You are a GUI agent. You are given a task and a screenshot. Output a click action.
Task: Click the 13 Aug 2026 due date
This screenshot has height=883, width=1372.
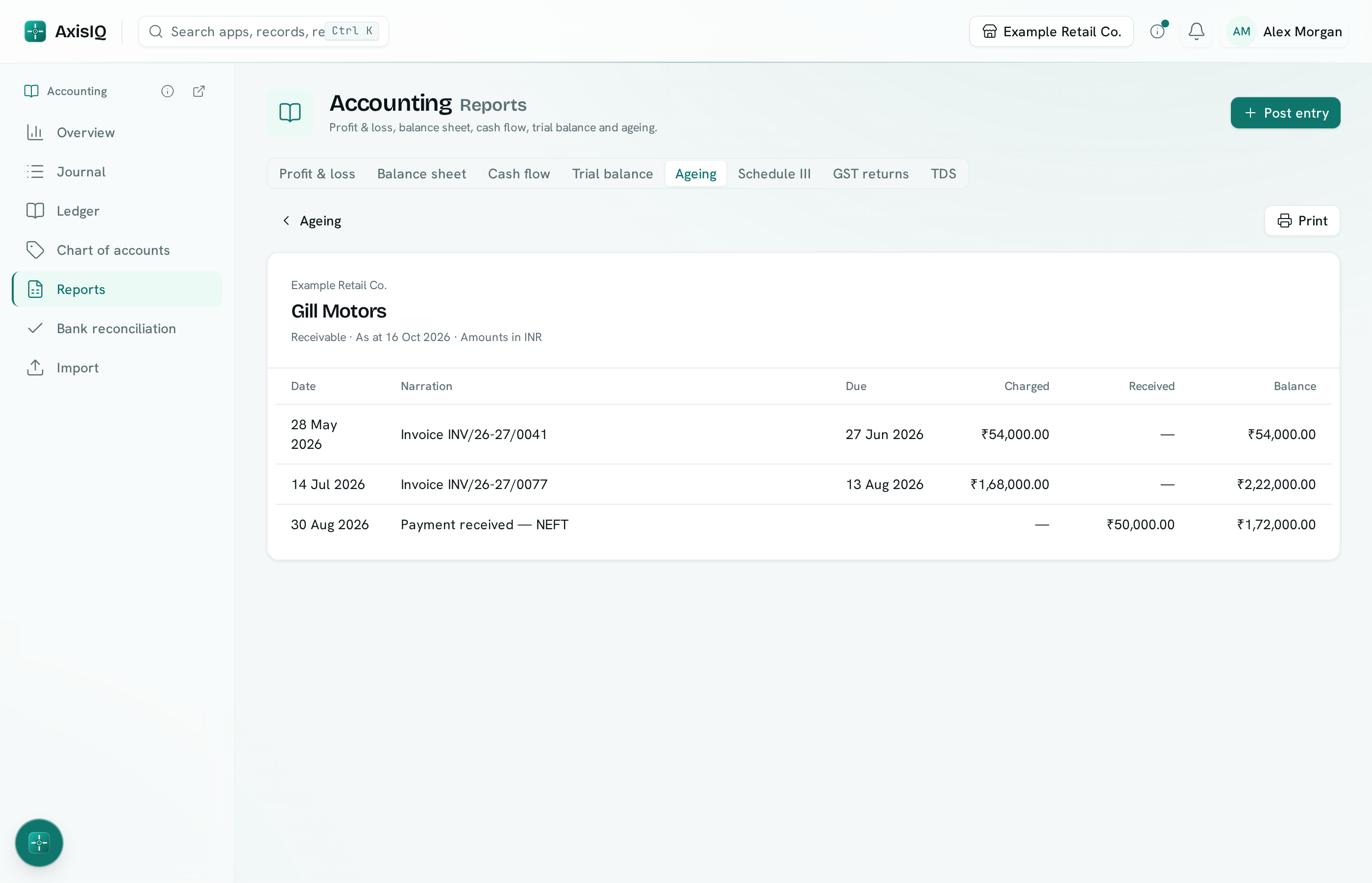[884, 485]
